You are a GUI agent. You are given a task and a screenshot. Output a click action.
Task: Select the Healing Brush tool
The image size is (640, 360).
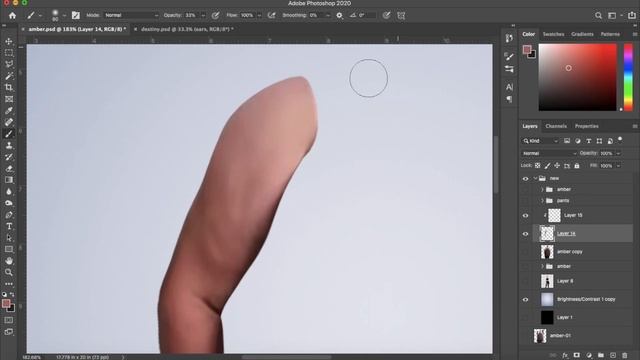(x=9, y=122)
